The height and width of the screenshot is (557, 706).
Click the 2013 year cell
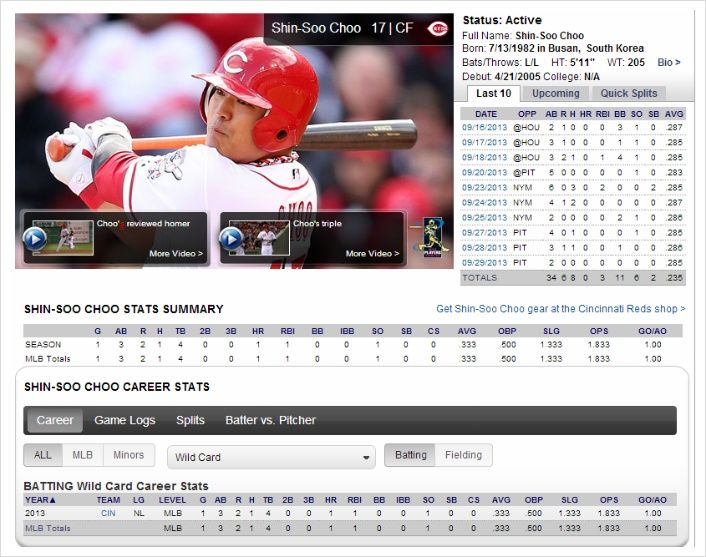tap(35, 513)
